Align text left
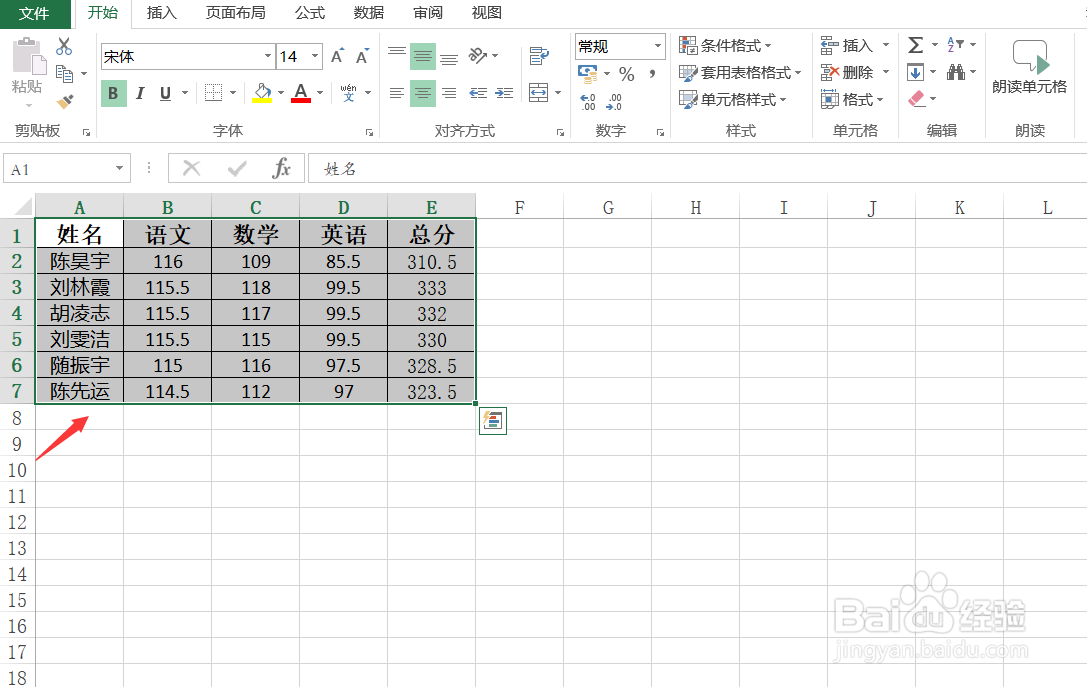 [397, 93]
